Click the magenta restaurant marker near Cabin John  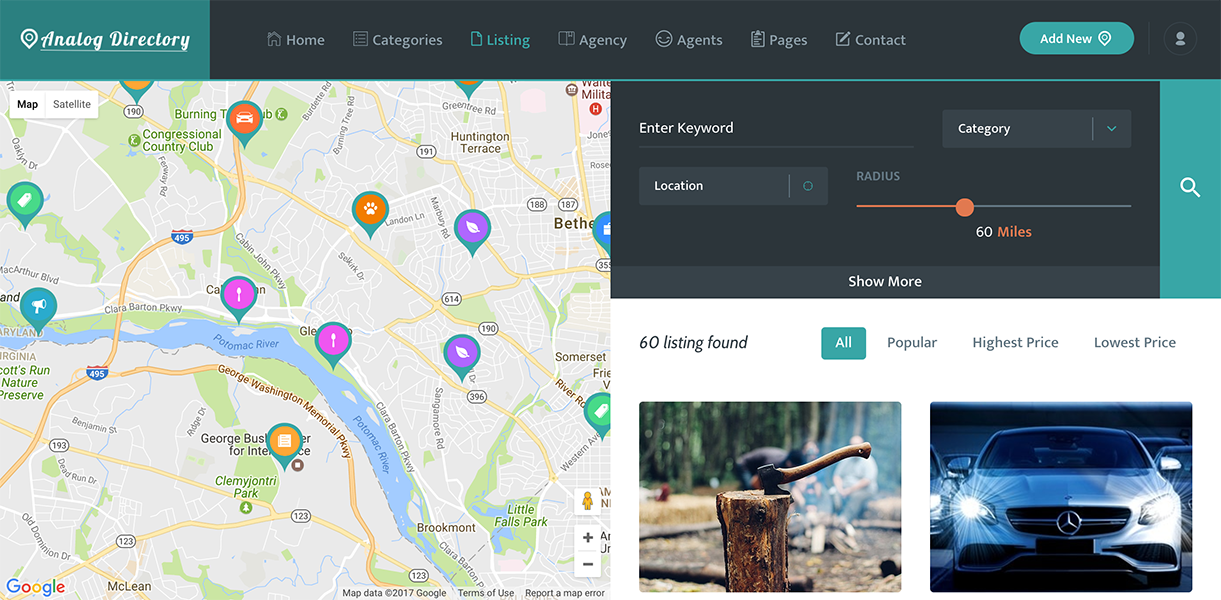coord(239,297)
